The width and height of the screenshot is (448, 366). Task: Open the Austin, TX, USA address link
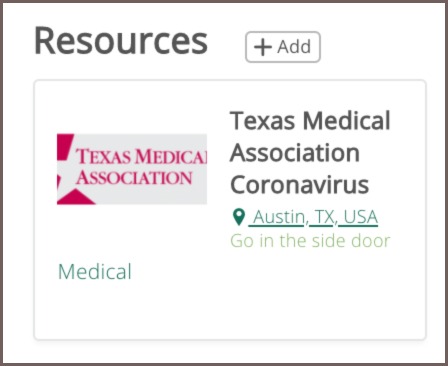[313, 217]
